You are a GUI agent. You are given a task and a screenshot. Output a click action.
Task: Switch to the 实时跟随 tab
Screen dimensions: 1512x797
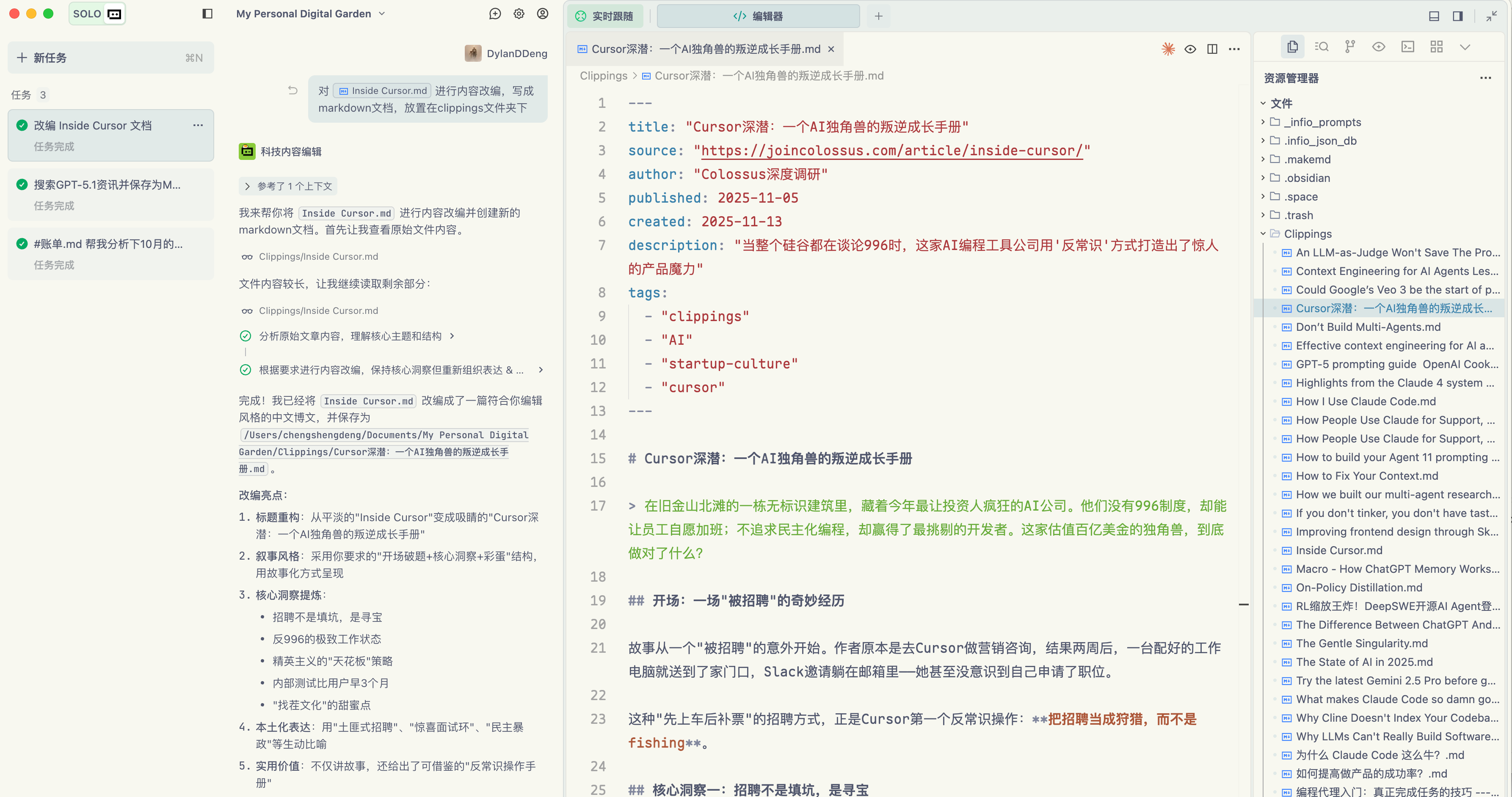tap(604, 16)
